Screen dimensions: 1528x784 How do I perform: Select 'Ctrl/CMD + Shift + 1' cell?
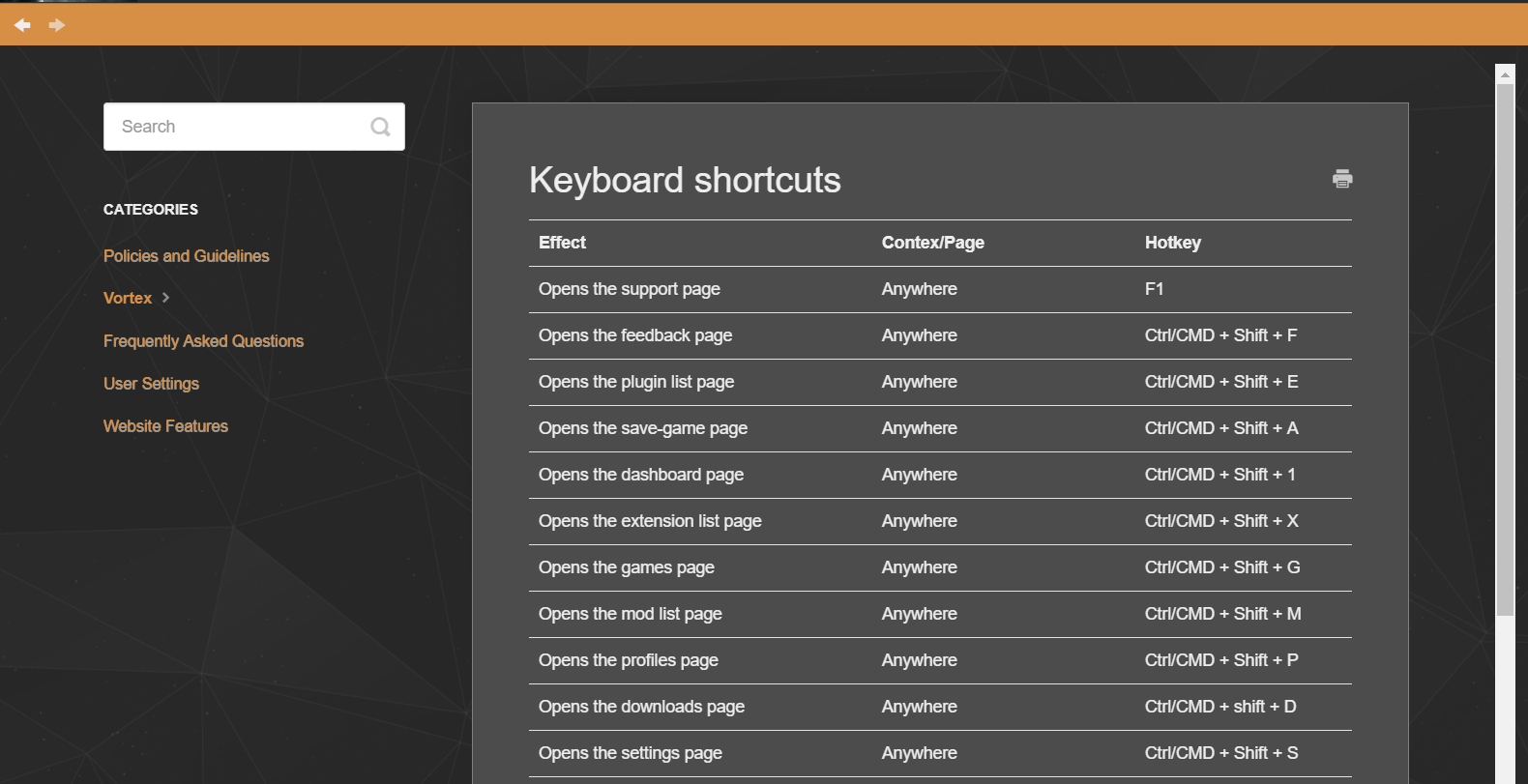[1219, 475]
